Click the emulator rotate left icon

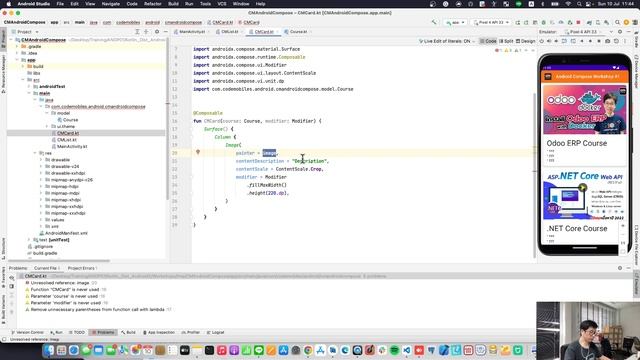point(564,41)
